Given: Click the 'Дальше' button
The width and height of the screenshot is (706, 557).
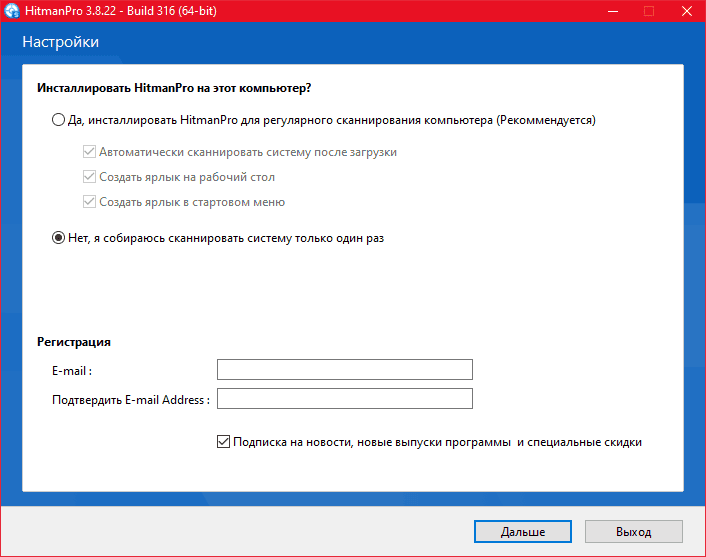Looking at the screenshot, I should pyautogui.click(x=523, y=532).
